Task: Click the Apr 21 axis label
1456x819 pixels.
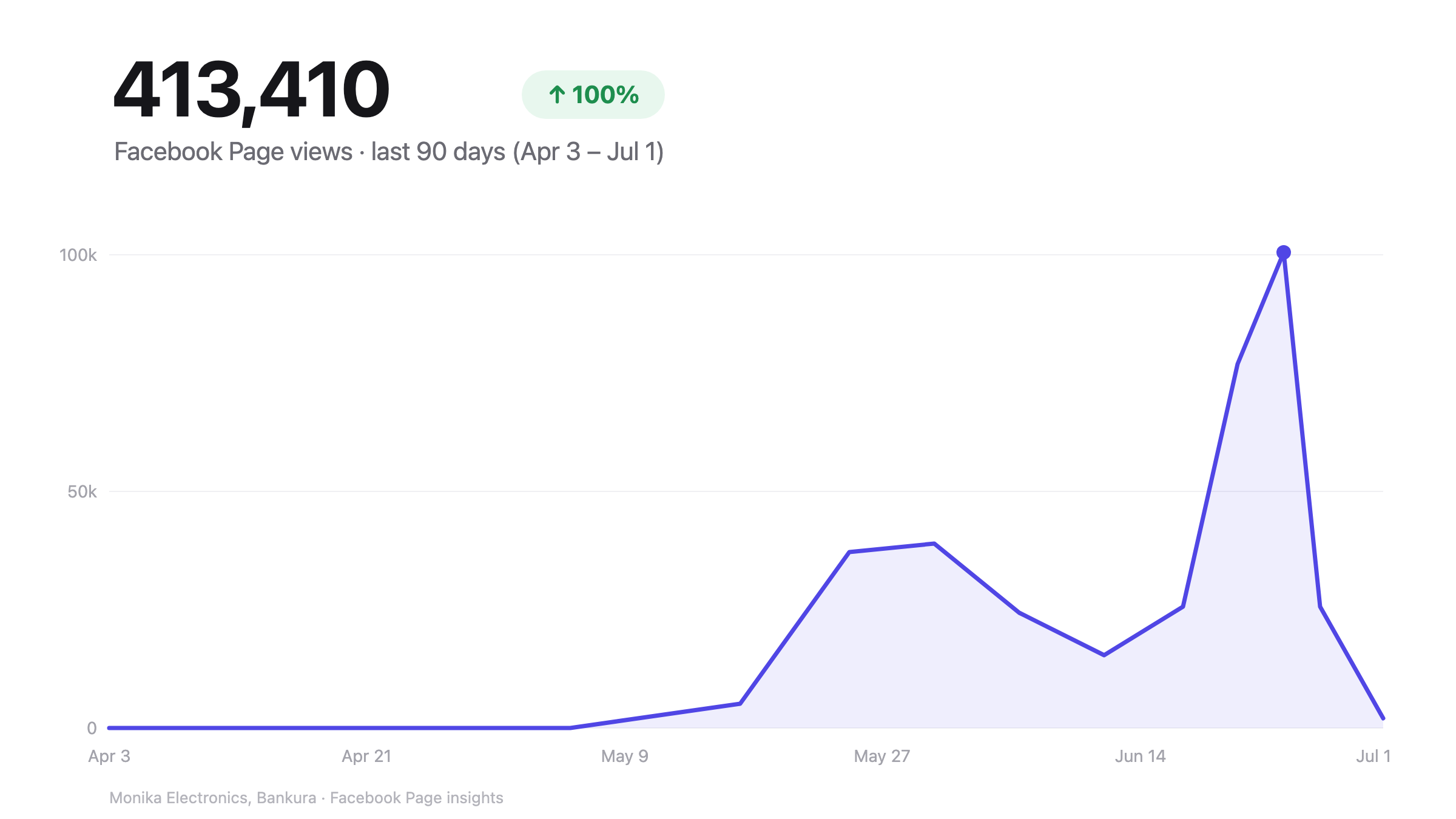Action: click(x=366, y=756)
